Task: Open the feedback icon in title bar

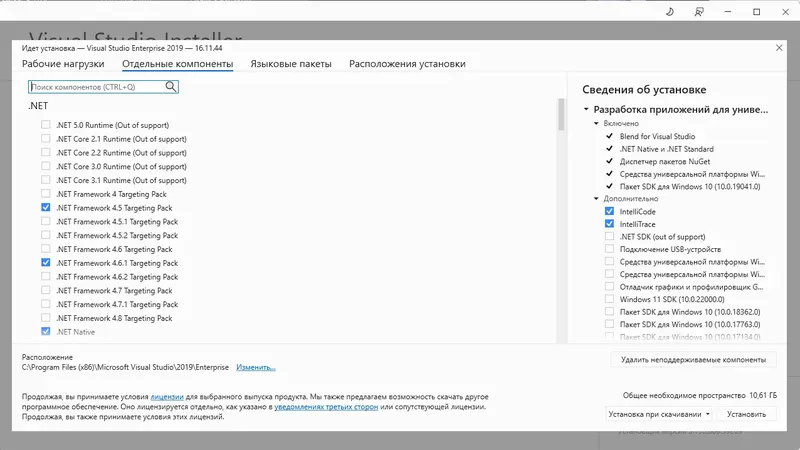Action: pyautogui.click(x=699, y=12)
